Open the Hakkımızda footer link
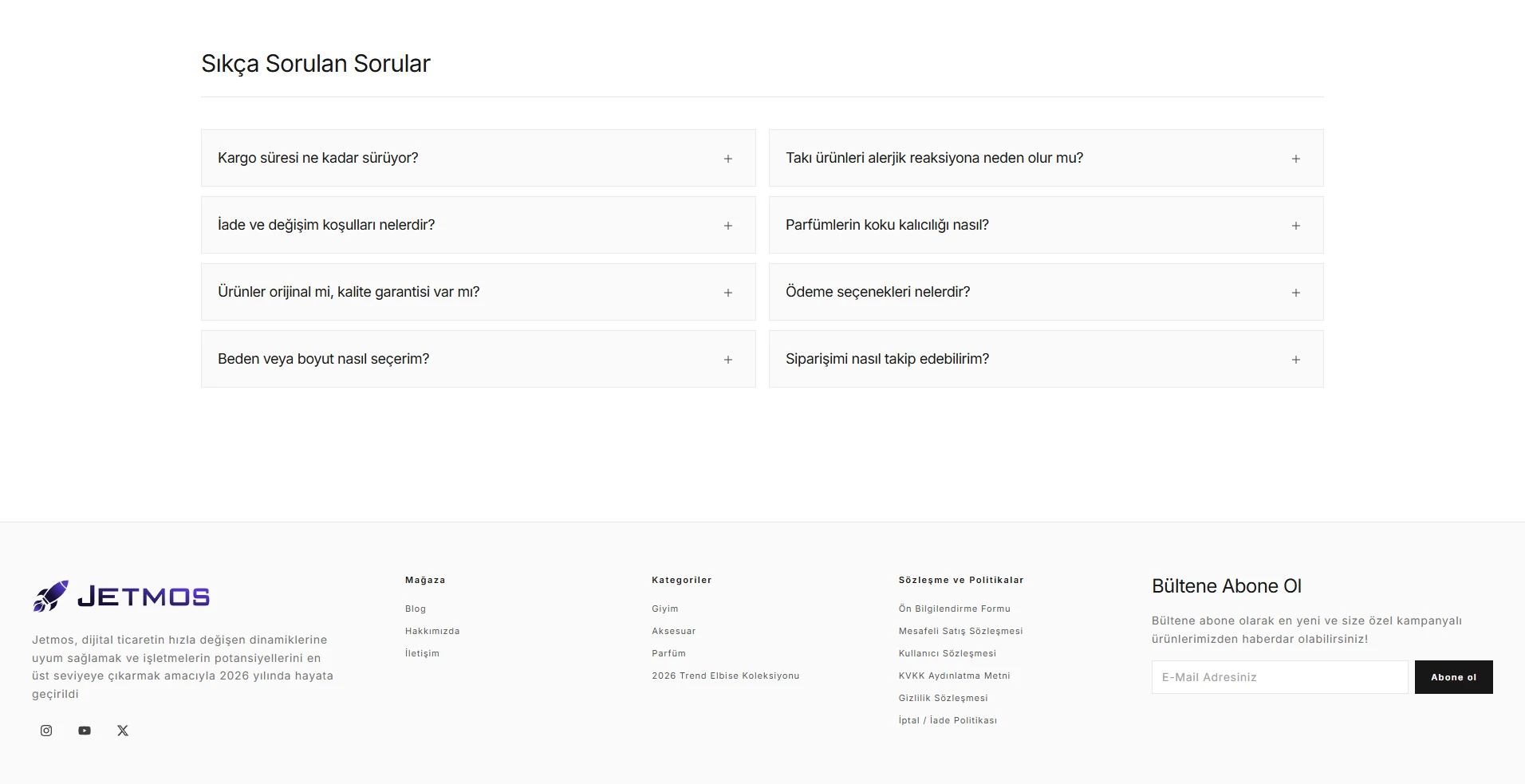 pos(432,631)
